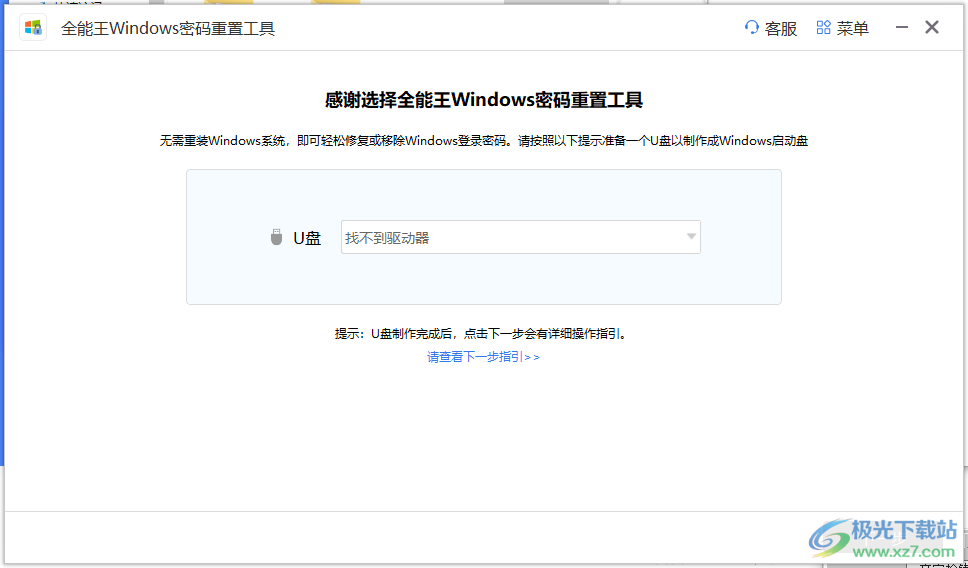Open the U盘 drive dropdown arrow
Image resolution: width=968 pixels, height=568 pixels.
coord(691,237)
